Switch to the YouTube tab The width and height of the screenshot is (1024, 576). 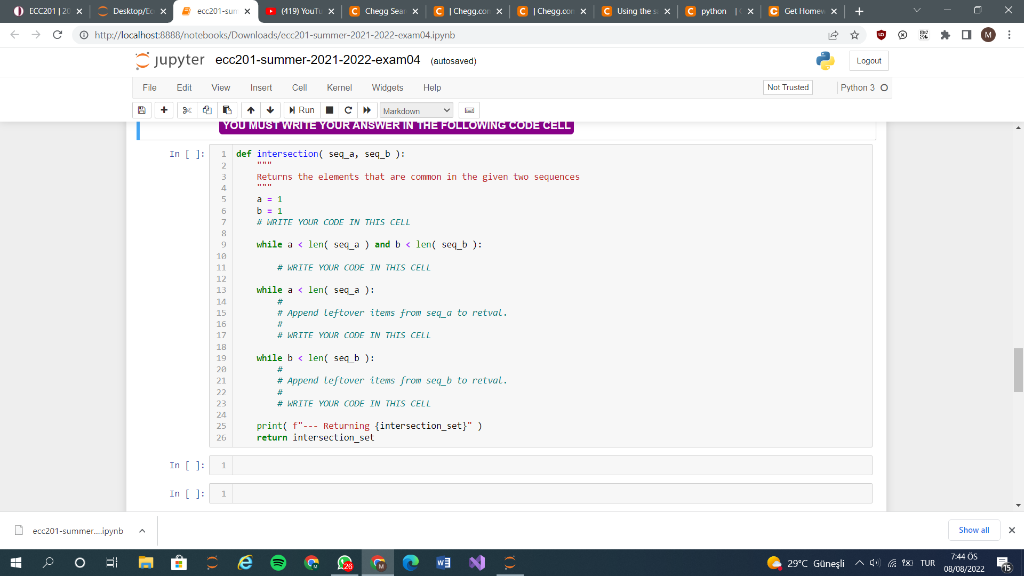point(300,11)
